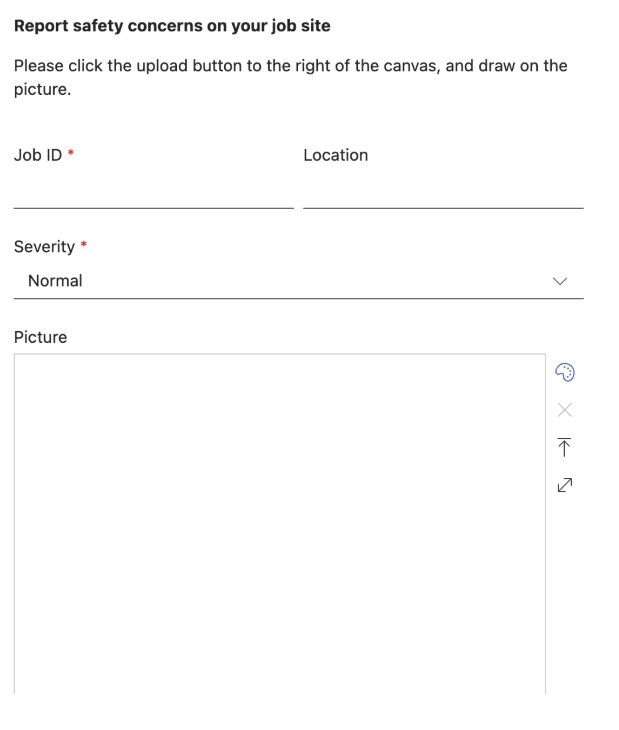Click into the Location input field

442,192
